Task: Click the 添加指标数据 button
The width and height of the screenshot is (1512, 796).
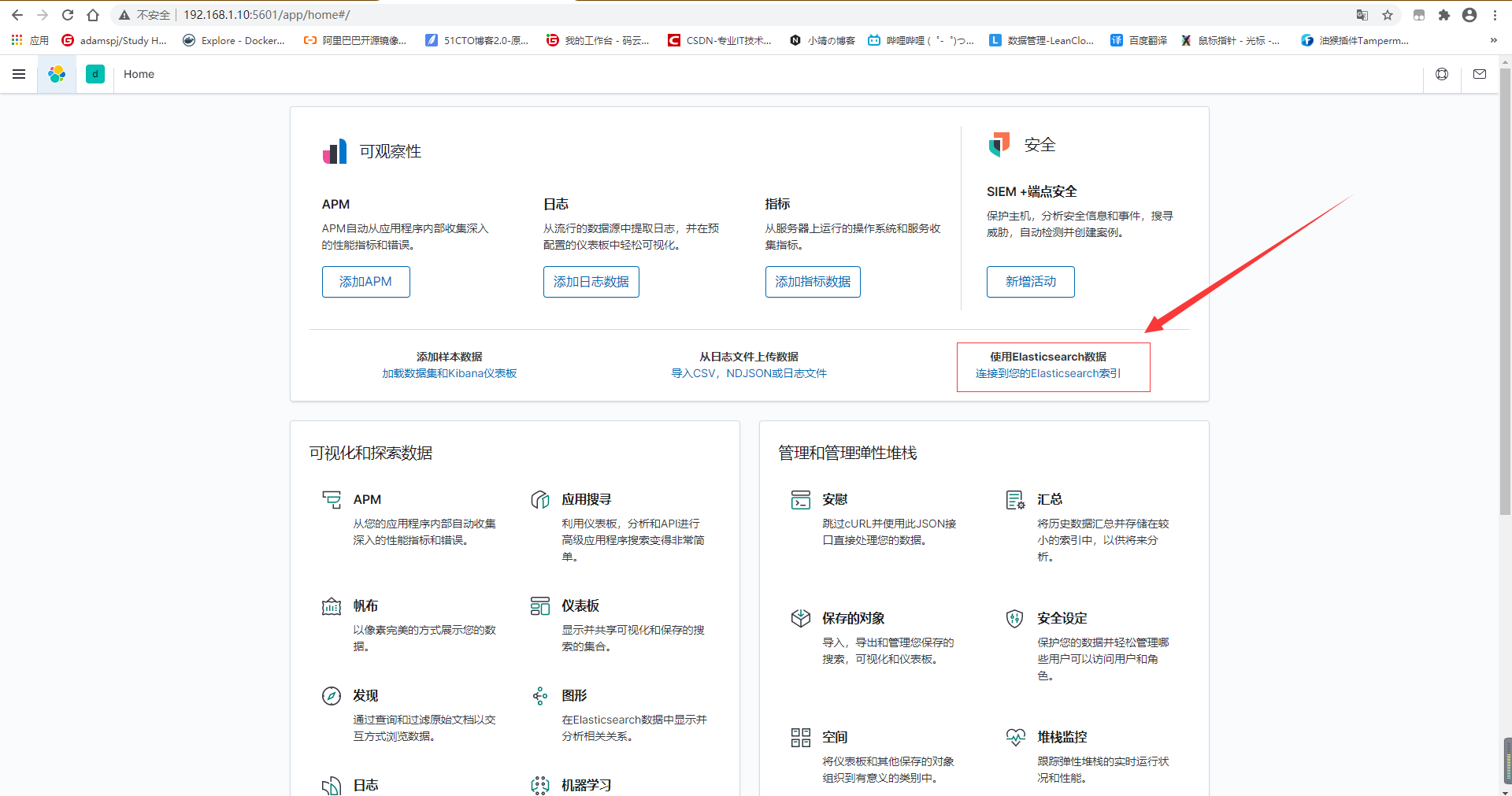Action: coord(813,282)
